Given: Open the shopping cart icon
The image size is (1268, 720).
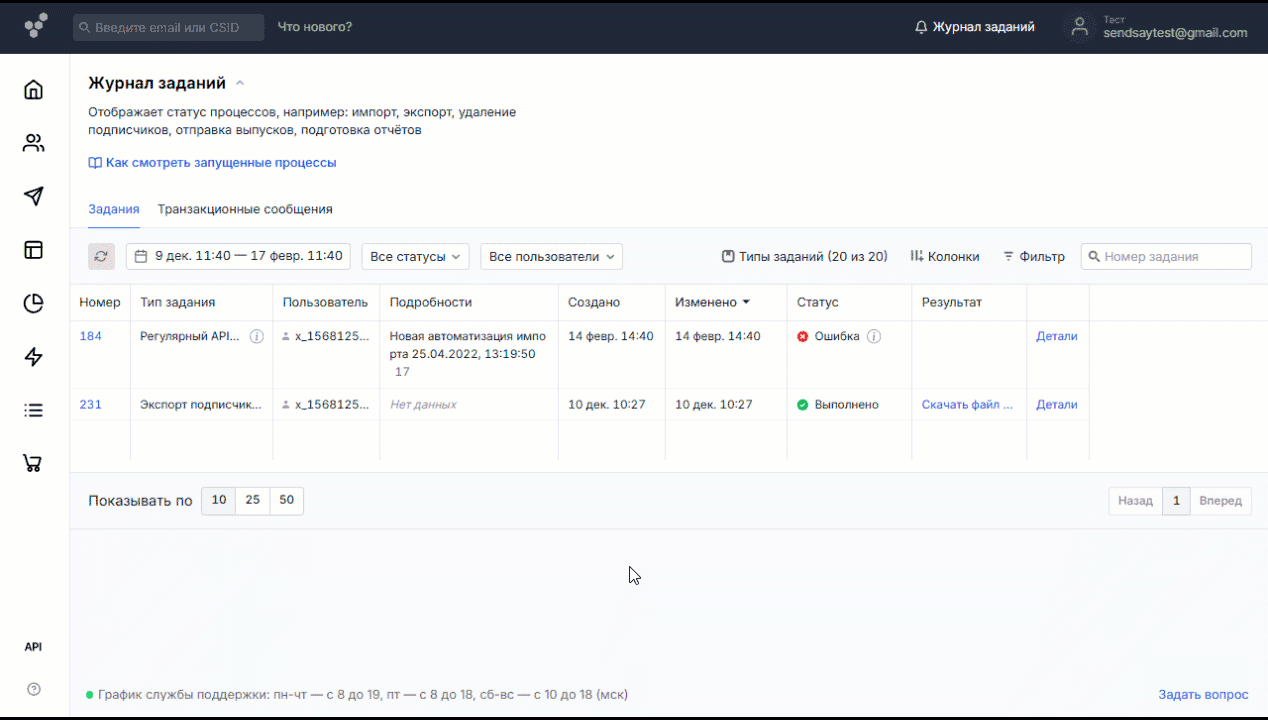Looking at the screenshot, I should [x=34, y=463].
